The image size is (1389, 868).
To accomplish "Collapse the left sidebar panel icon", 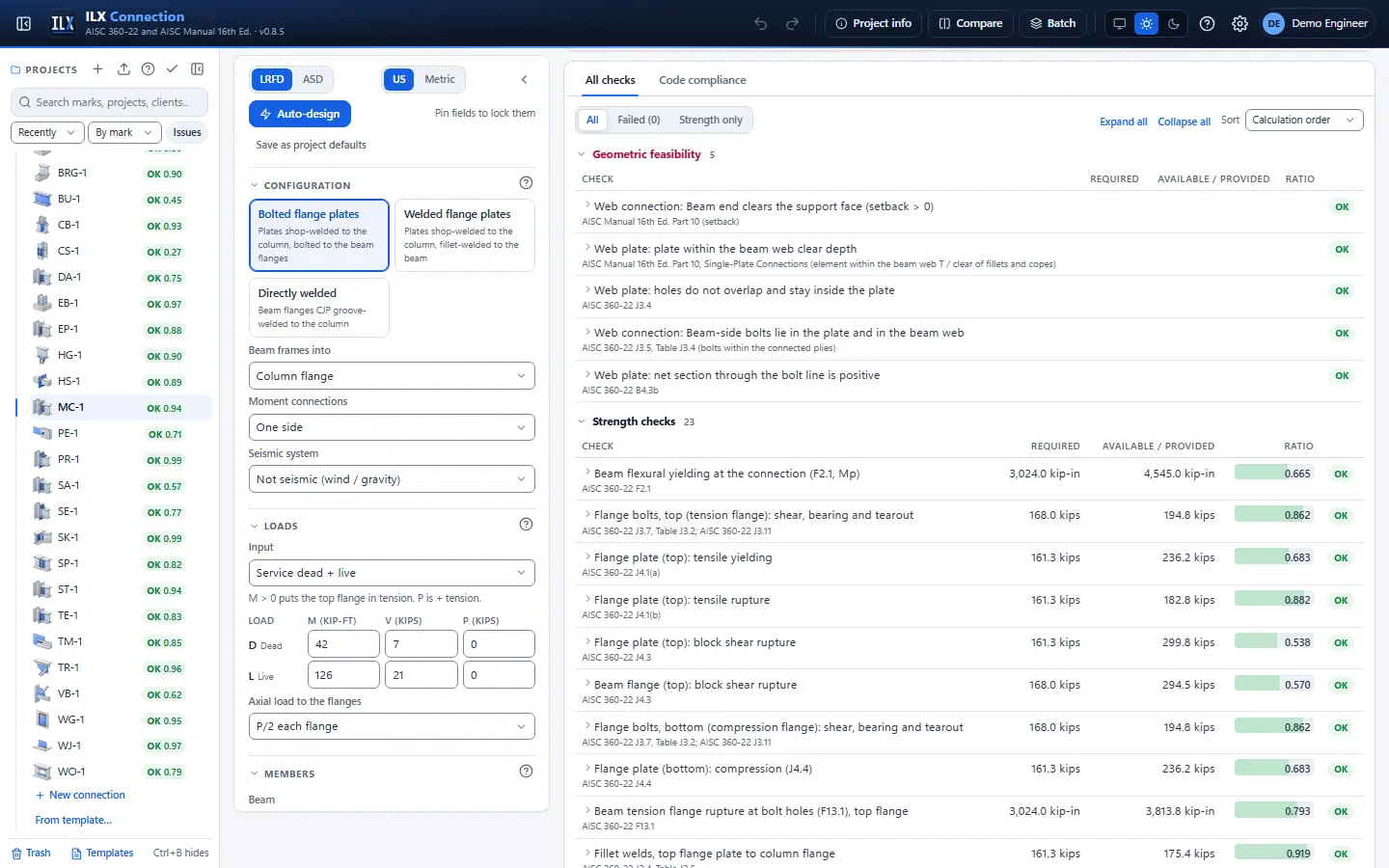I will (24, 23).
